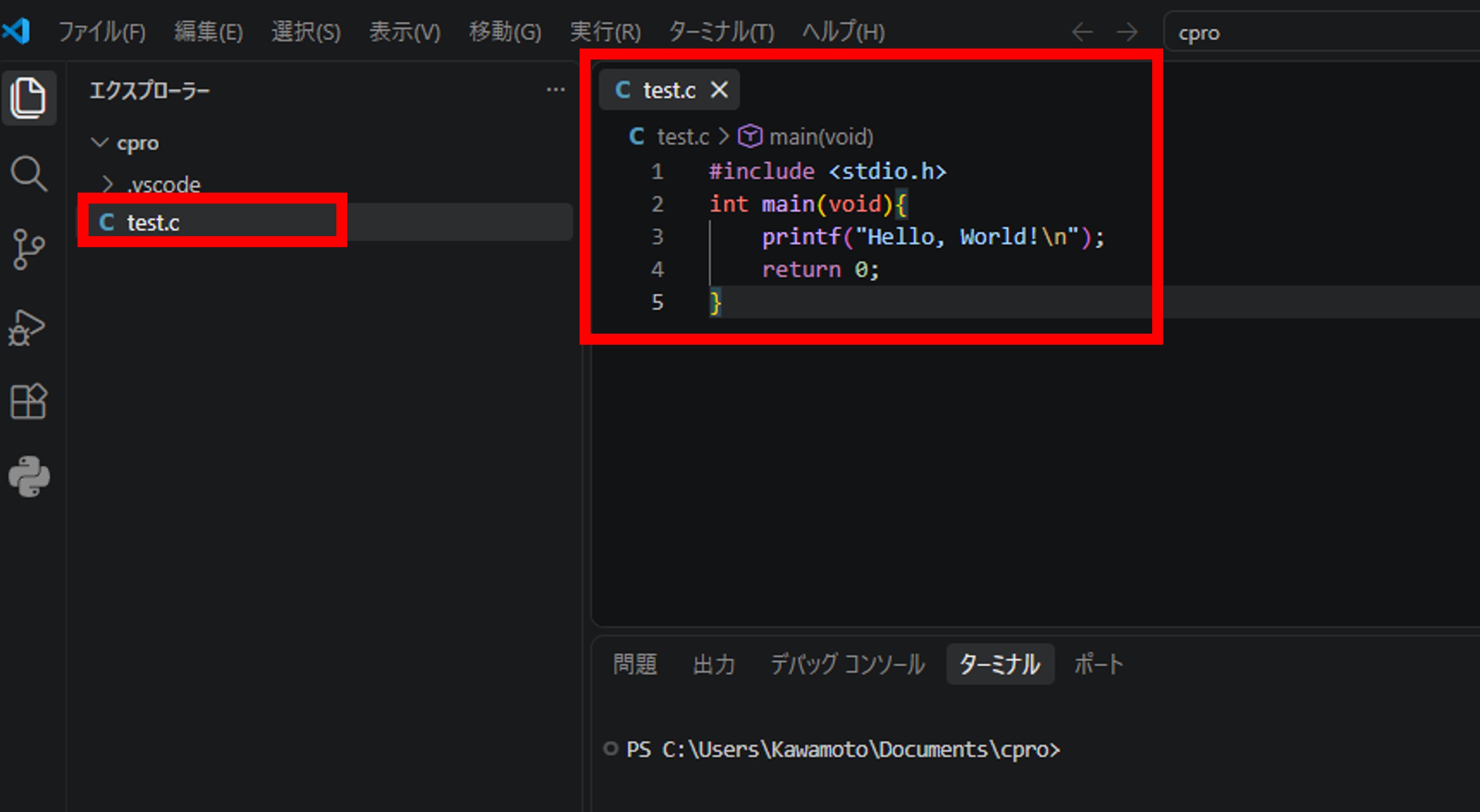Place cursor on int main(void){ line
The width and height of the screenshot is (1480, 812).
tap(808, 205)
